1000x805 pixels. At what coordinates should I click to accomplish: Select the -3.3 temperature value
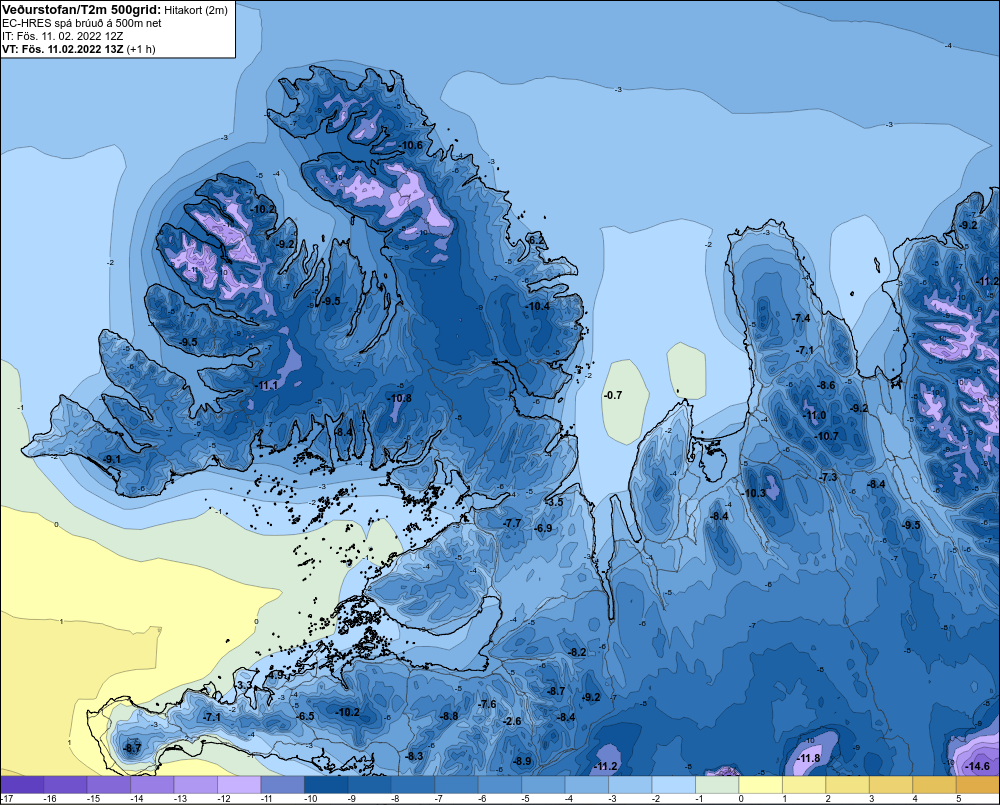coord(244,685)
